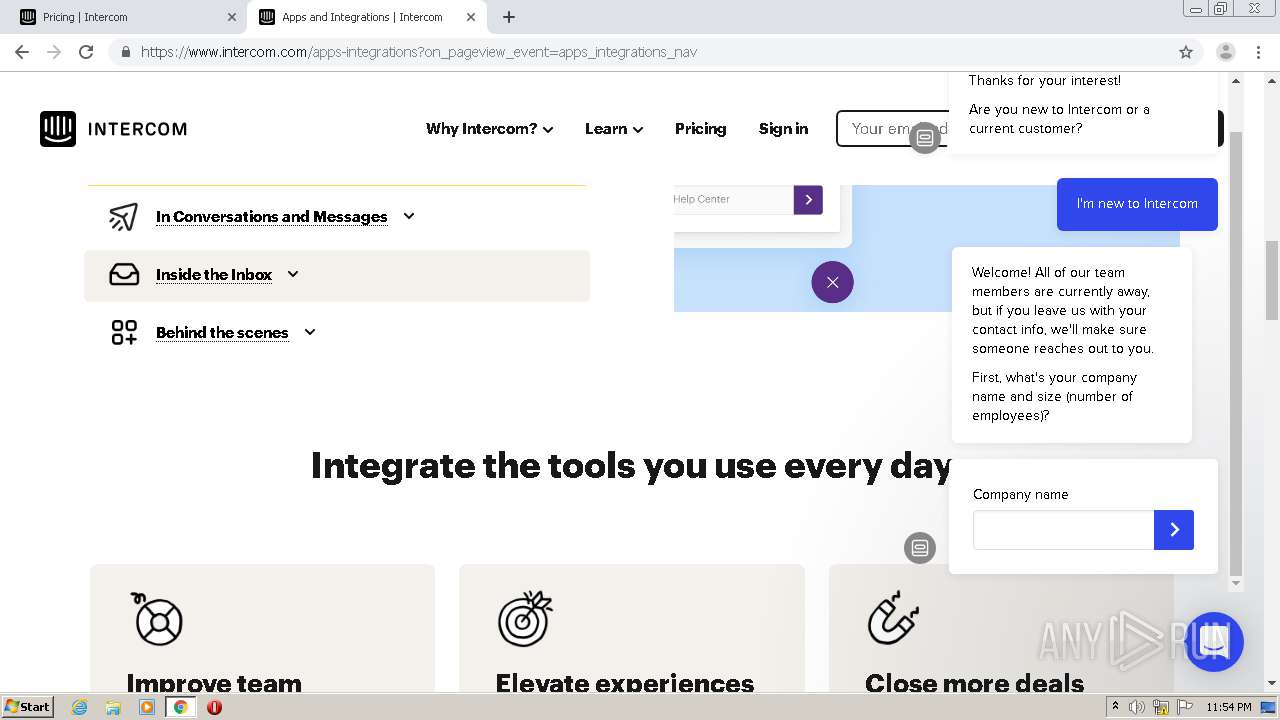Click the bot avatar icon near header
Viewport: 1280px width, 720px height.
(x=925, y=137)
